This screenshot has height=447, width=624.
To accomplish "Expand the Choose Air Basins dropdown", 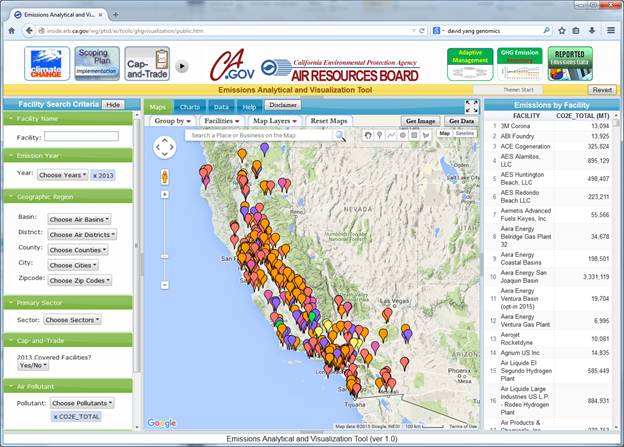I will coord(79,219).
